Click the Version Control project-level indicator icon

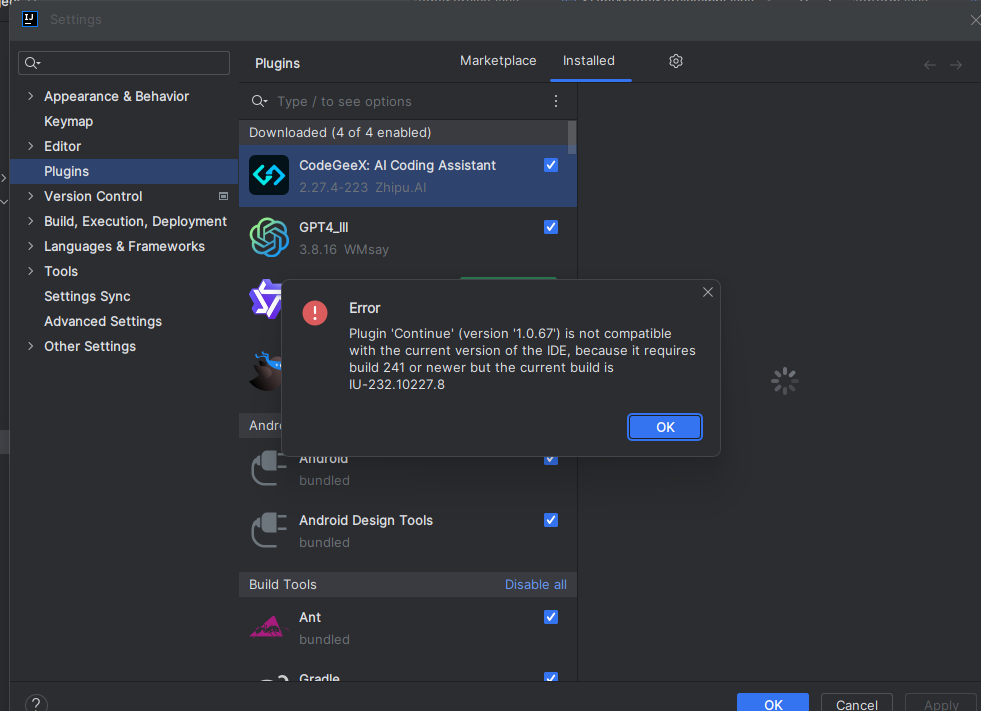pyautogui.click(x=223, y=197)
